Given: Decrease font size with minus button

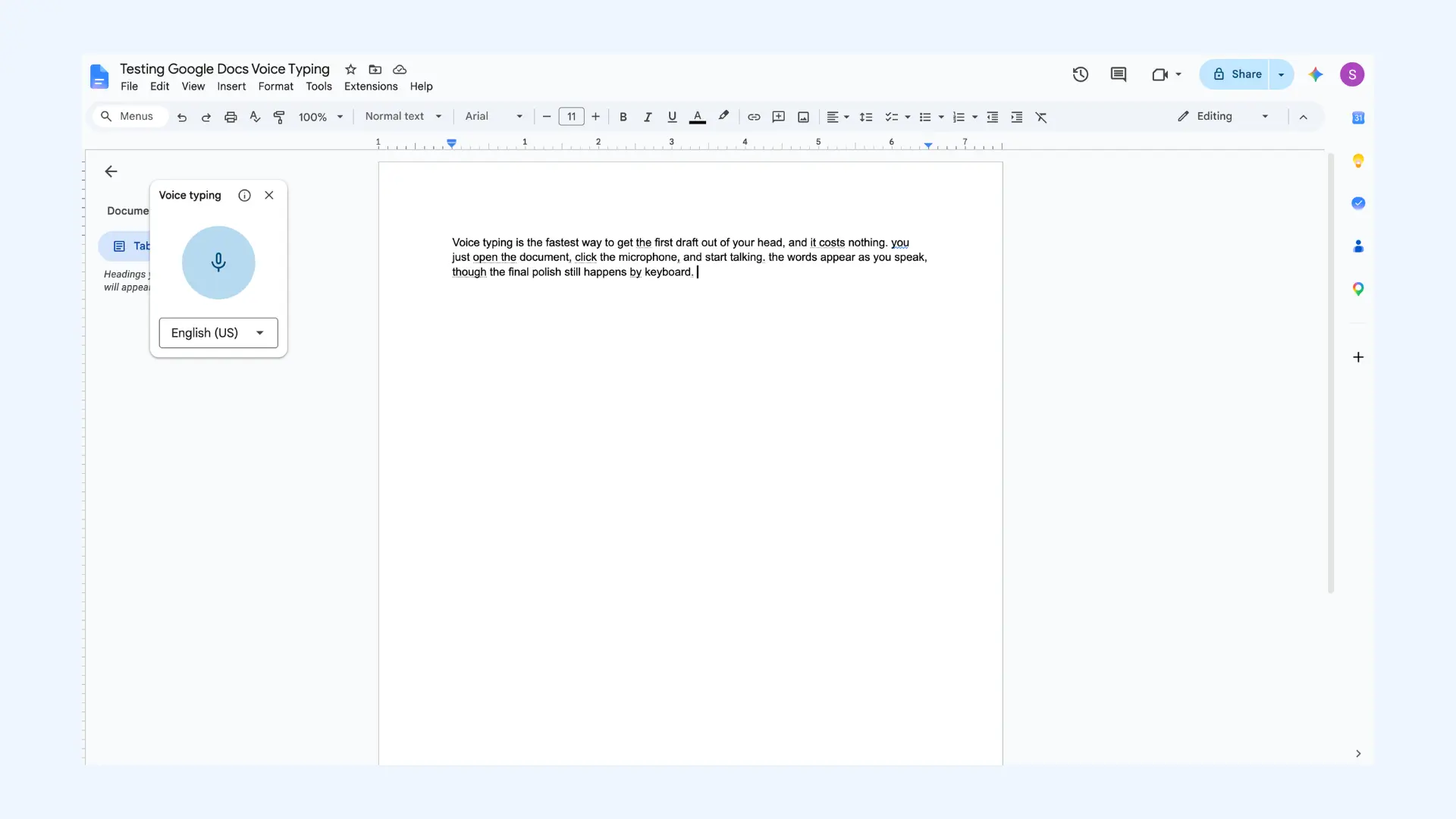Looking at the screenshot, I should tap(547, 117).
